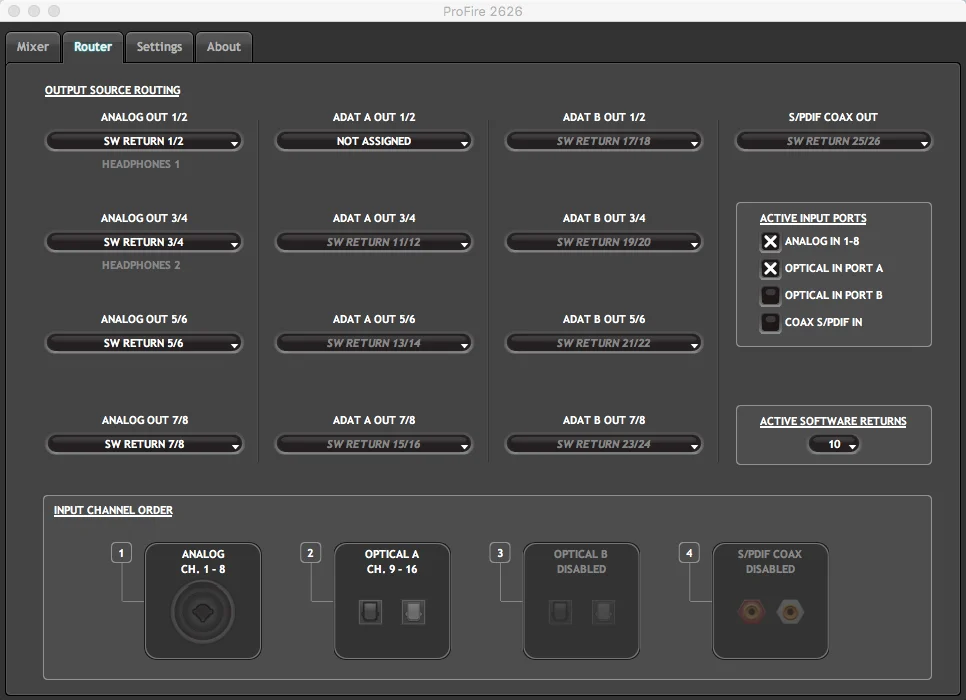Open ADAT B Out 7/8 dropdown

(604, 444)
